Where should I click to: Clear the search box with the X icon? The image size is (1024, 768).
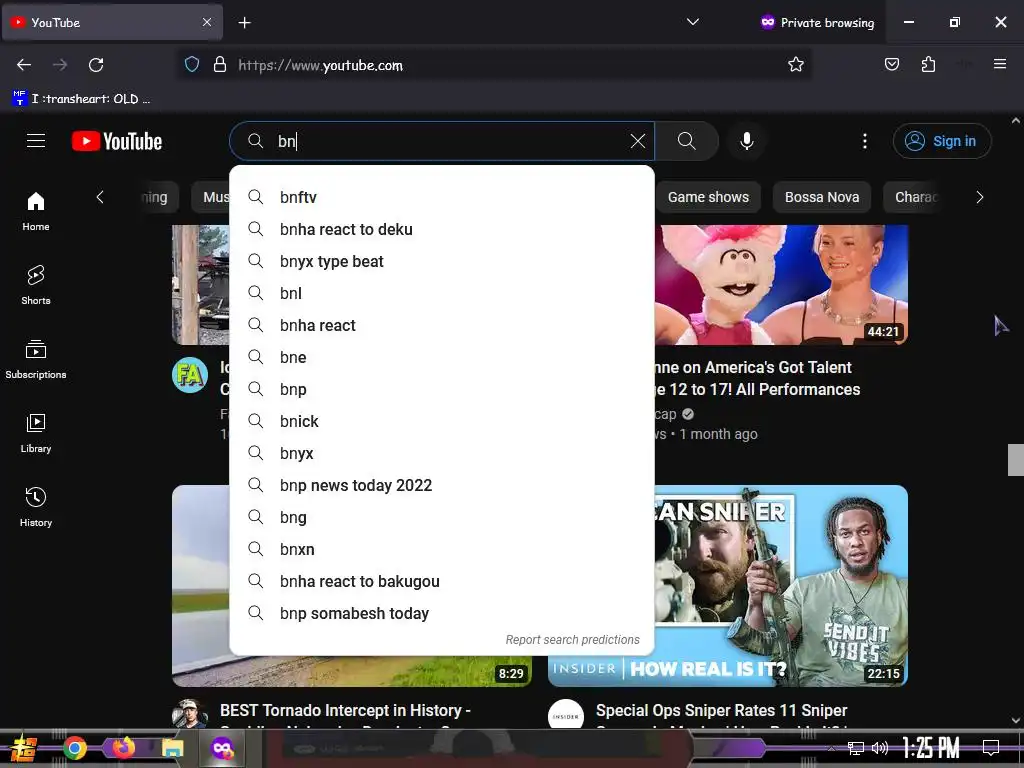tap(638, 141)
